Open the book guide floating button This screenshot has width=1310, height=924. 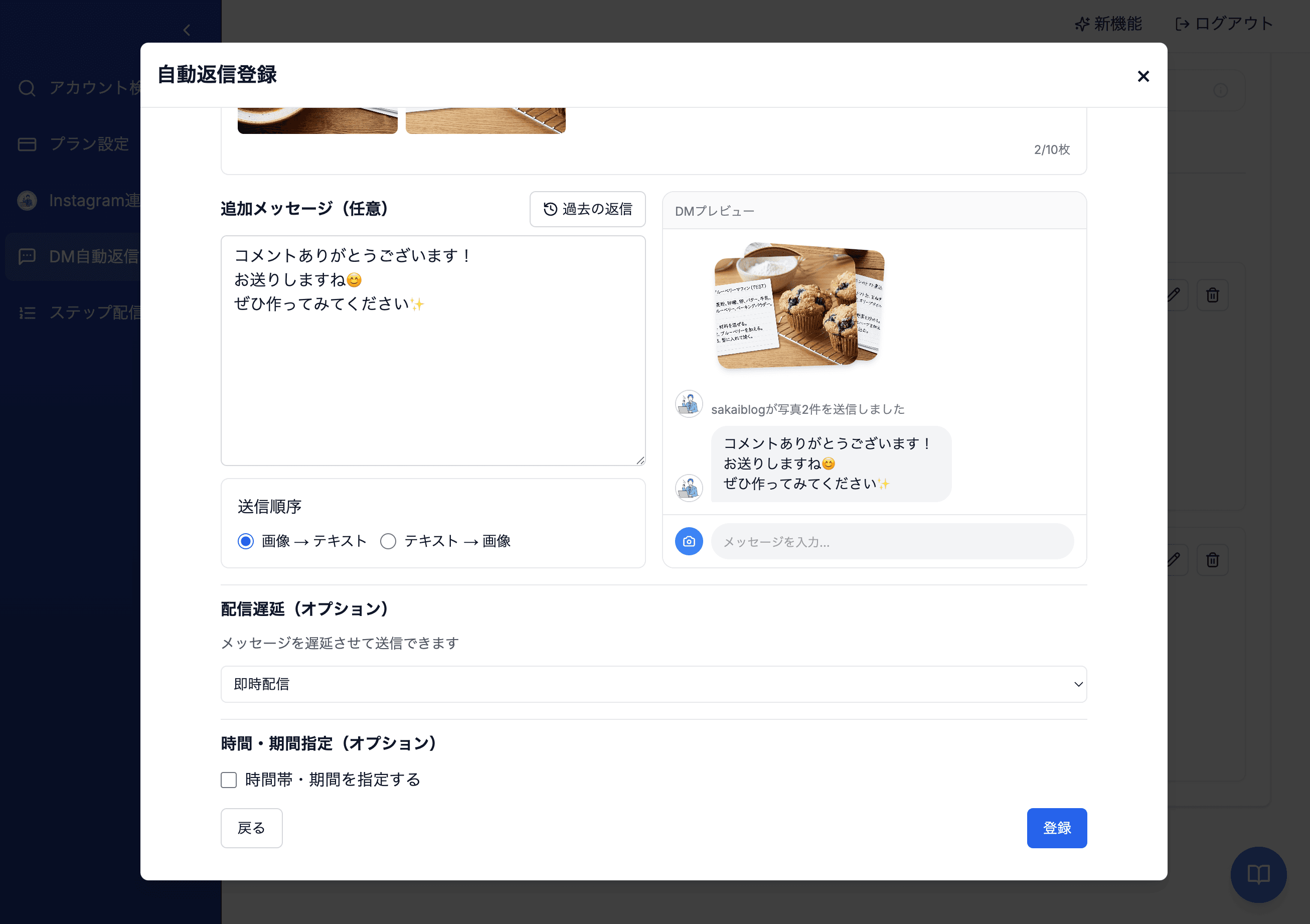point(1258,874)
